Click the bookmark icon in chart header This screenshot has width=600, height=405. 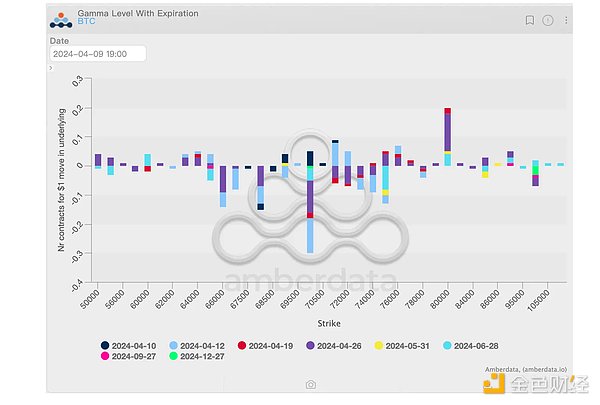coord(530,20)
